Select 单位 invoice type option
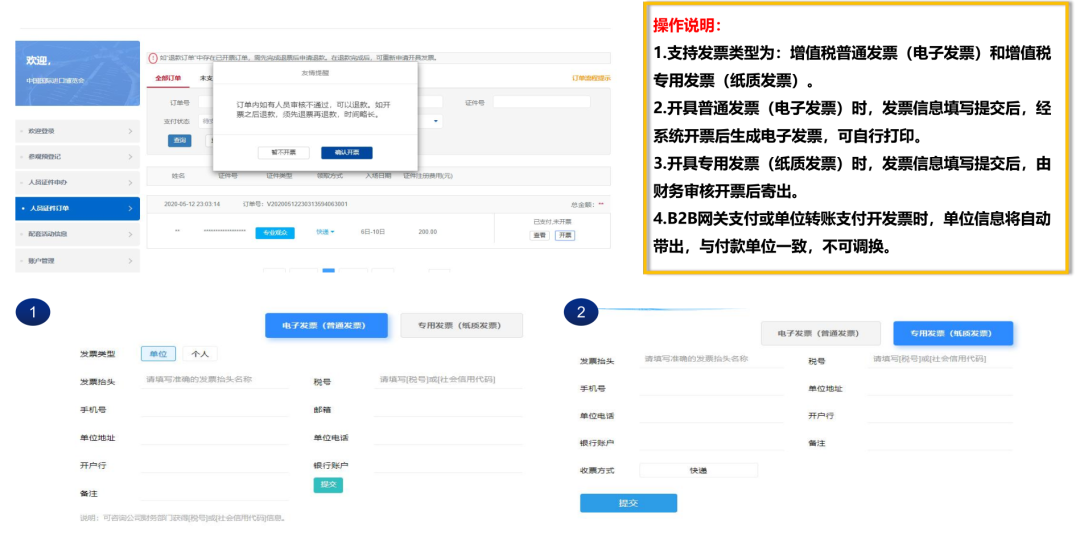This screenshot has width=1080, height=533. point(158,354)
